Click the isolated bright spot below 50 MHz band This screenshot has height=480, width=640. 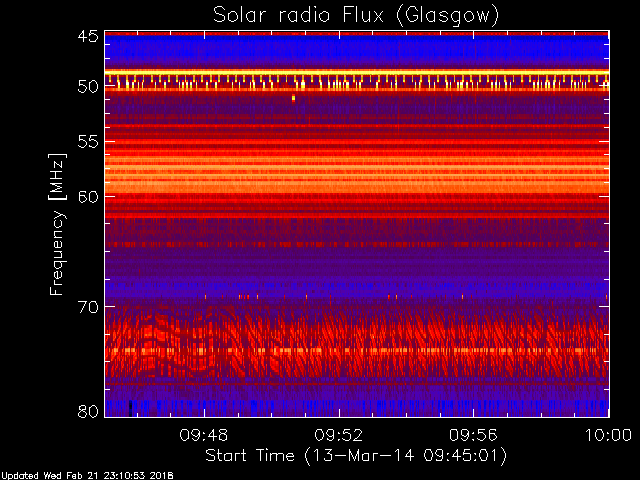click(293, 98)
